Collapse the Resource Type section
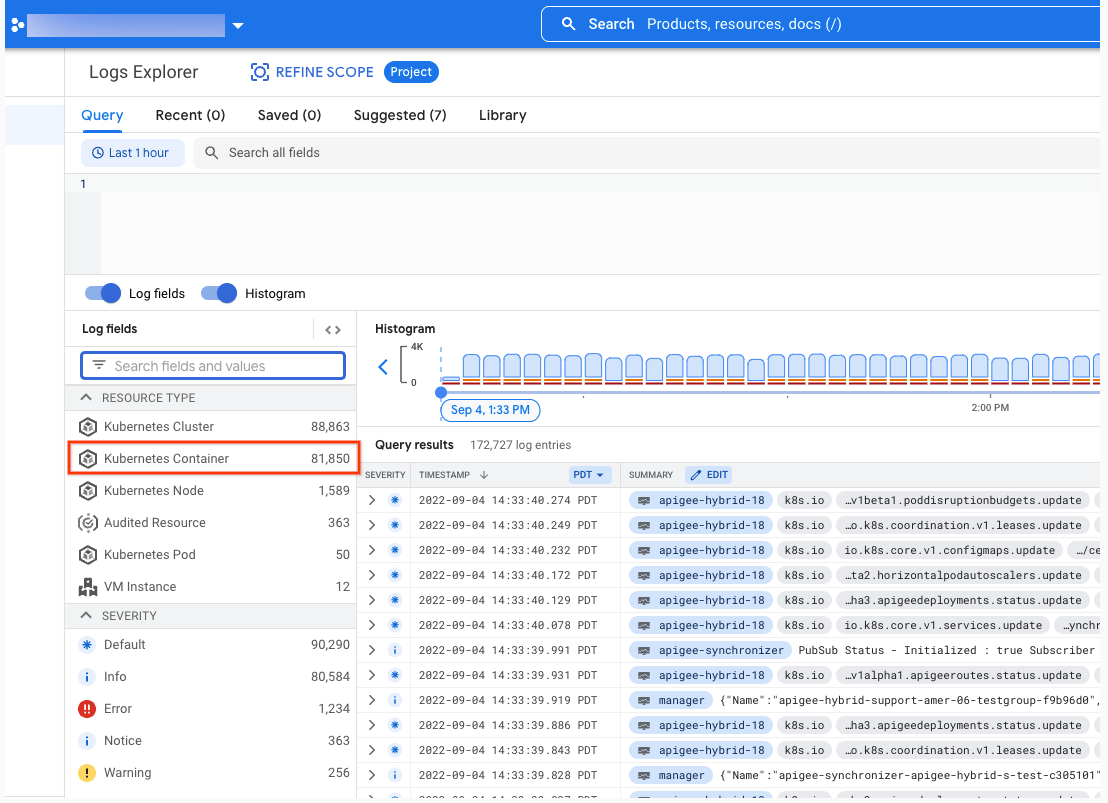Image resolution: width=1108 pixels, height=803 pixels. click(x=87, y=398)
